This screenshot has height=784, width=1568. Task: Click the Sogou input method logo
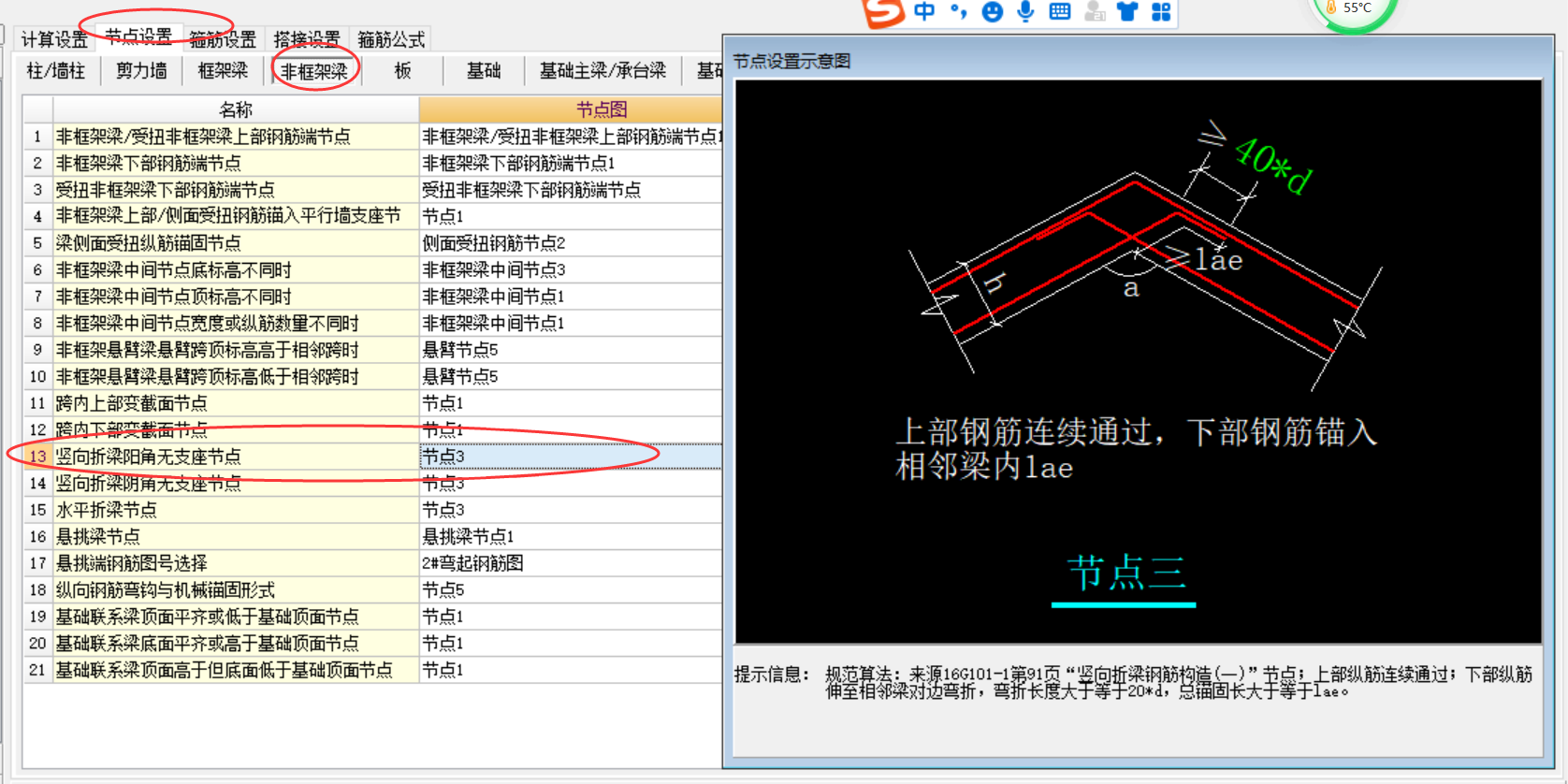(883, 12)
